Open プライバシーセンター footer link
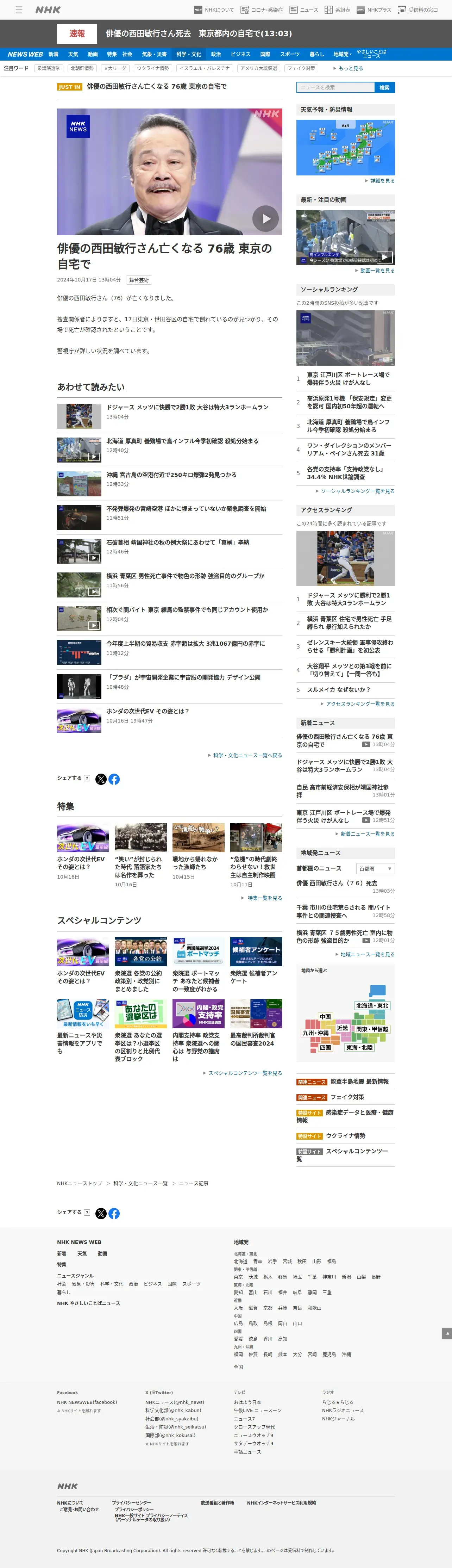 point(131,1503)
